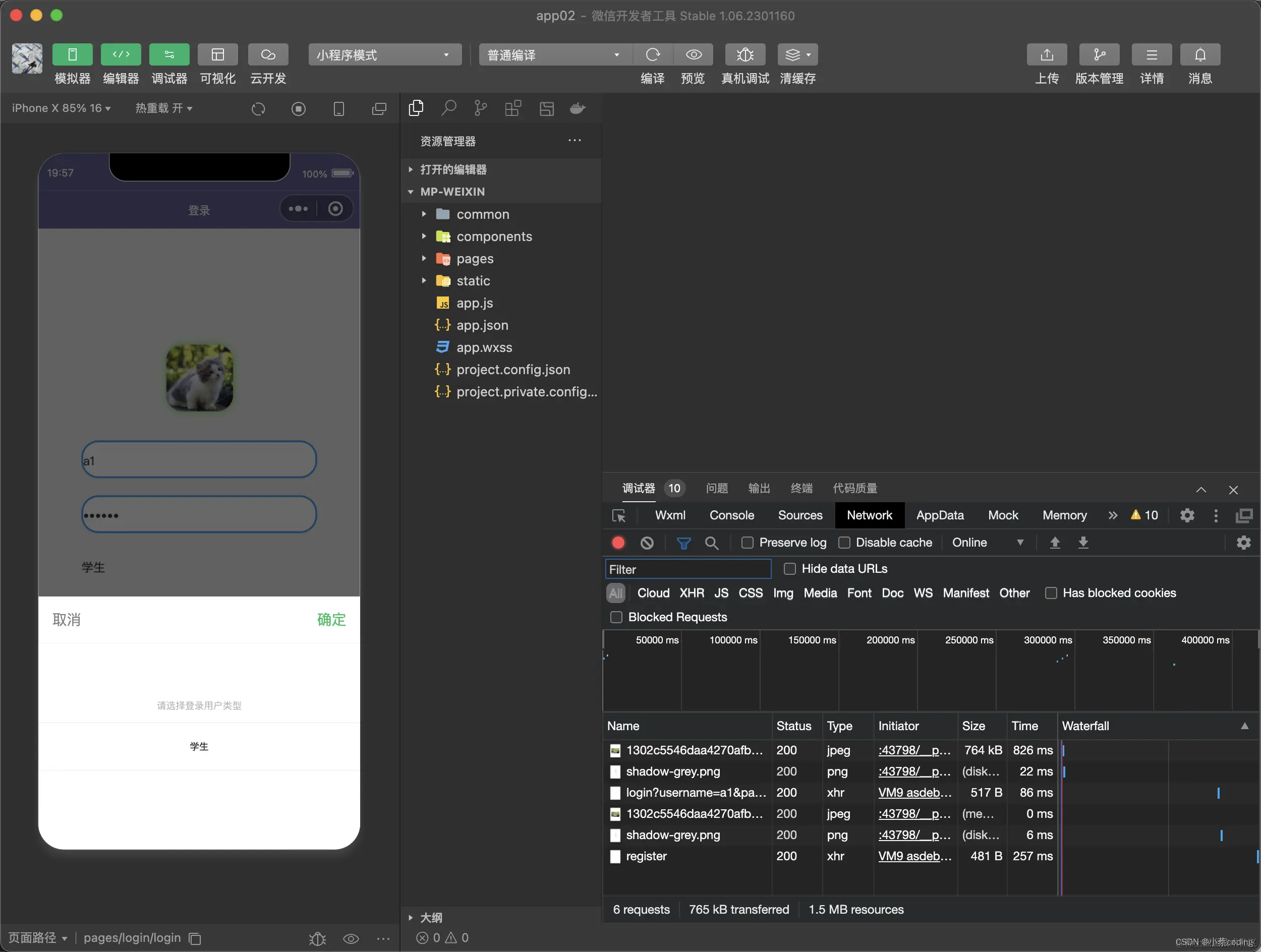Screen dimensions: 1261x952
Task: Open the 小程序模式 dropdown
Action: coord(385,54)
